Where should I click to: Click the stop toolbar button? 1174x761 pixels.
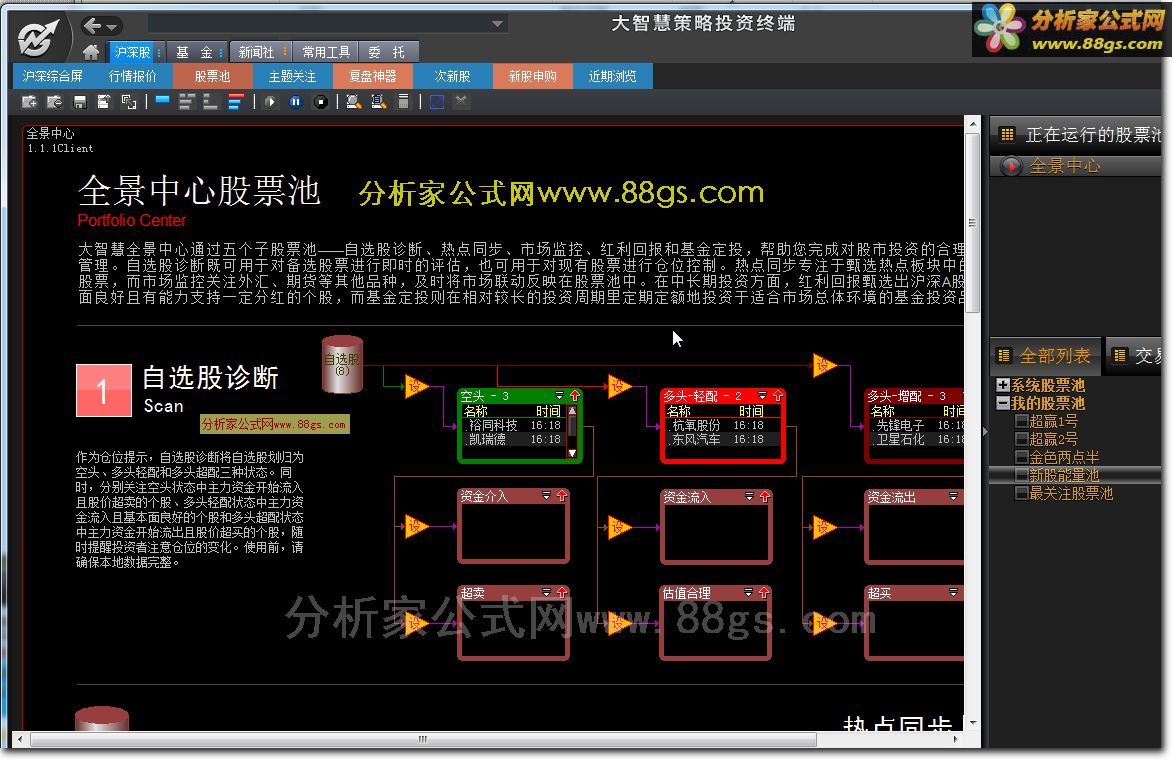320,102
